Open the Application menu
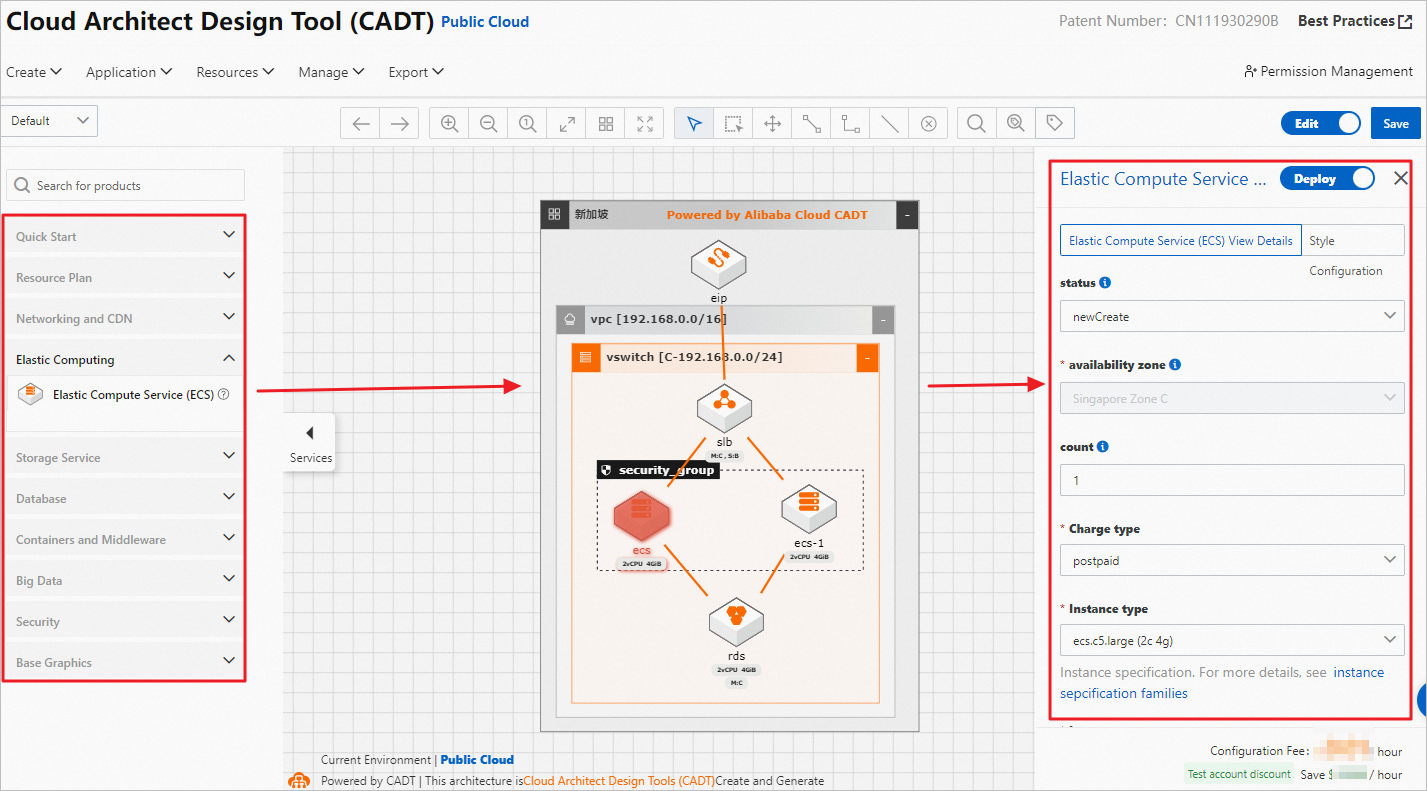1427x791 pixels. pos(129,72)
